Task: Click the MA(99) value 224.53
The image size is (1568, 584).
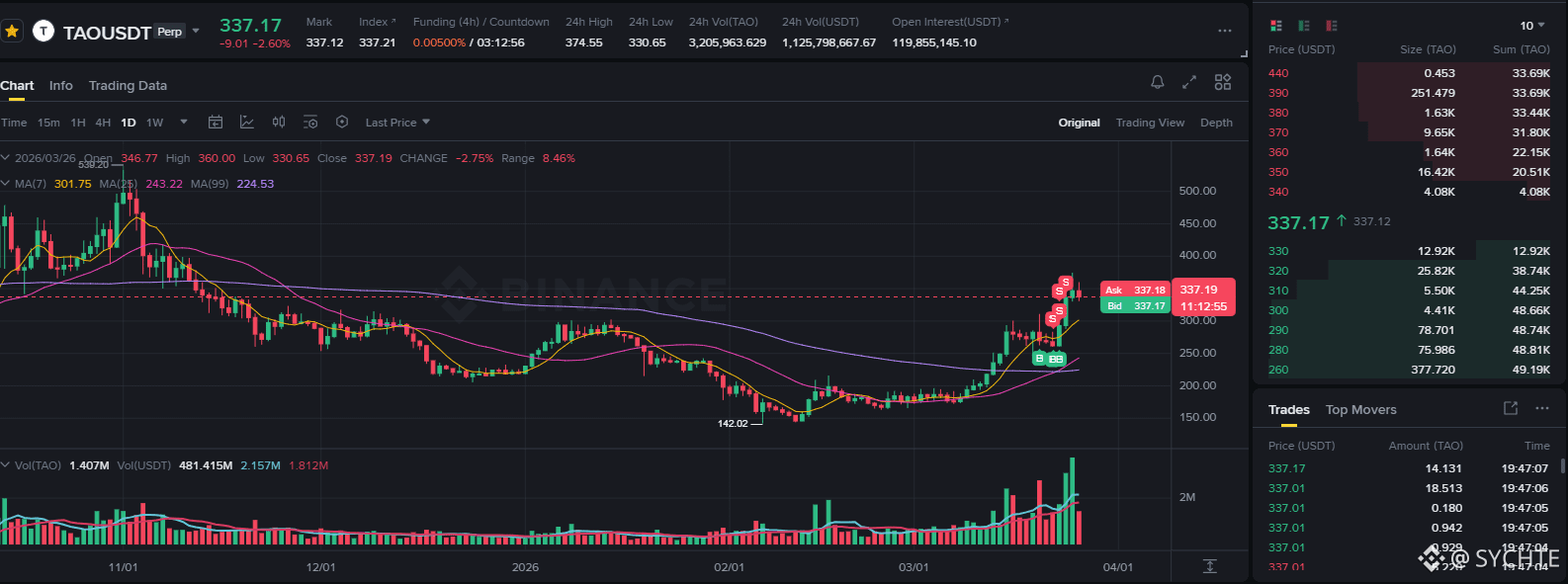Action: coord(255,184)
